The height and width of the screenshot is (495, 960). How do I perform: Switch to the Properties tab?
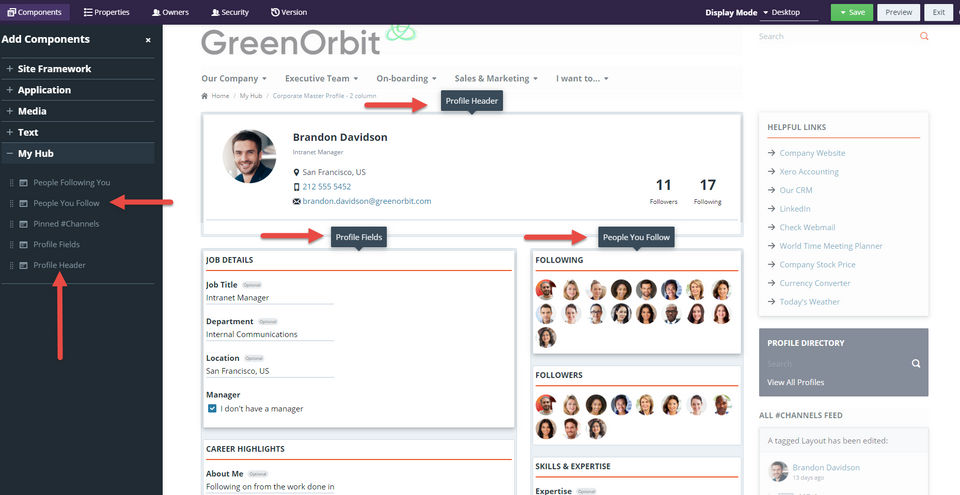pyautogui.click(x=107, y=12)
